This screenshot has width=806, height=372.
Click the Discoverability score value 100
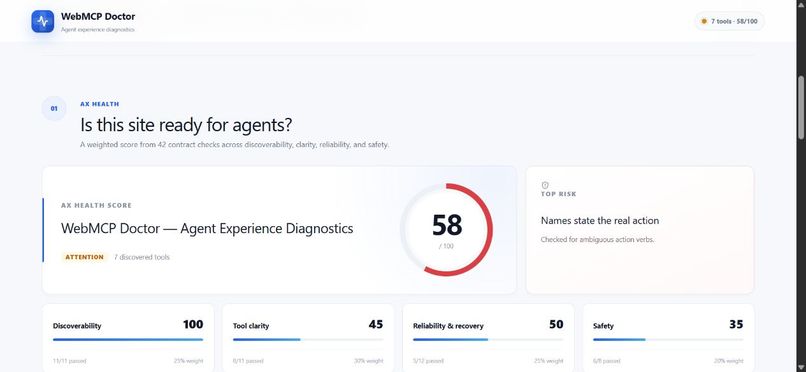193,325
